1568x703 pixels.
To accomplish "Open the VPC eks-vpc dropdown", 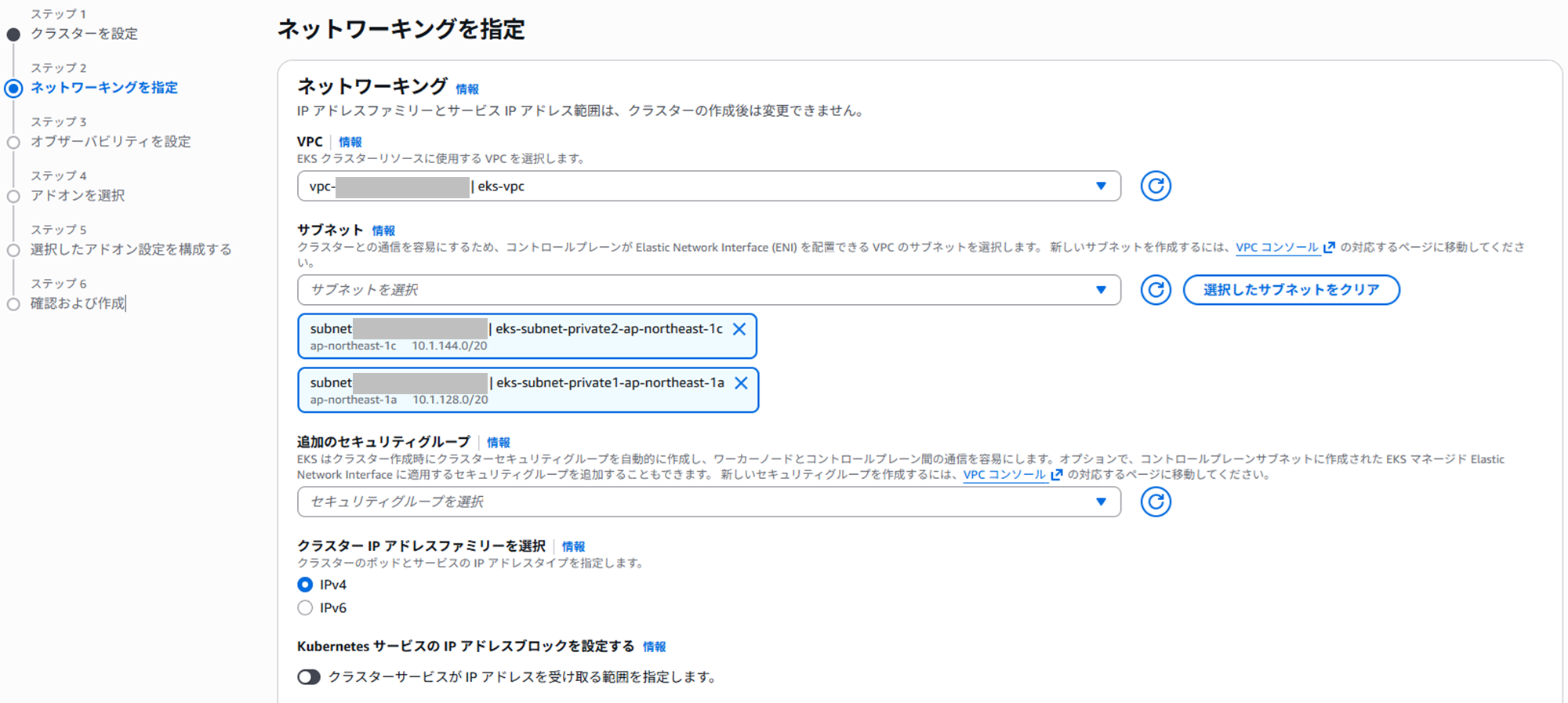I will tap(709, 186).
